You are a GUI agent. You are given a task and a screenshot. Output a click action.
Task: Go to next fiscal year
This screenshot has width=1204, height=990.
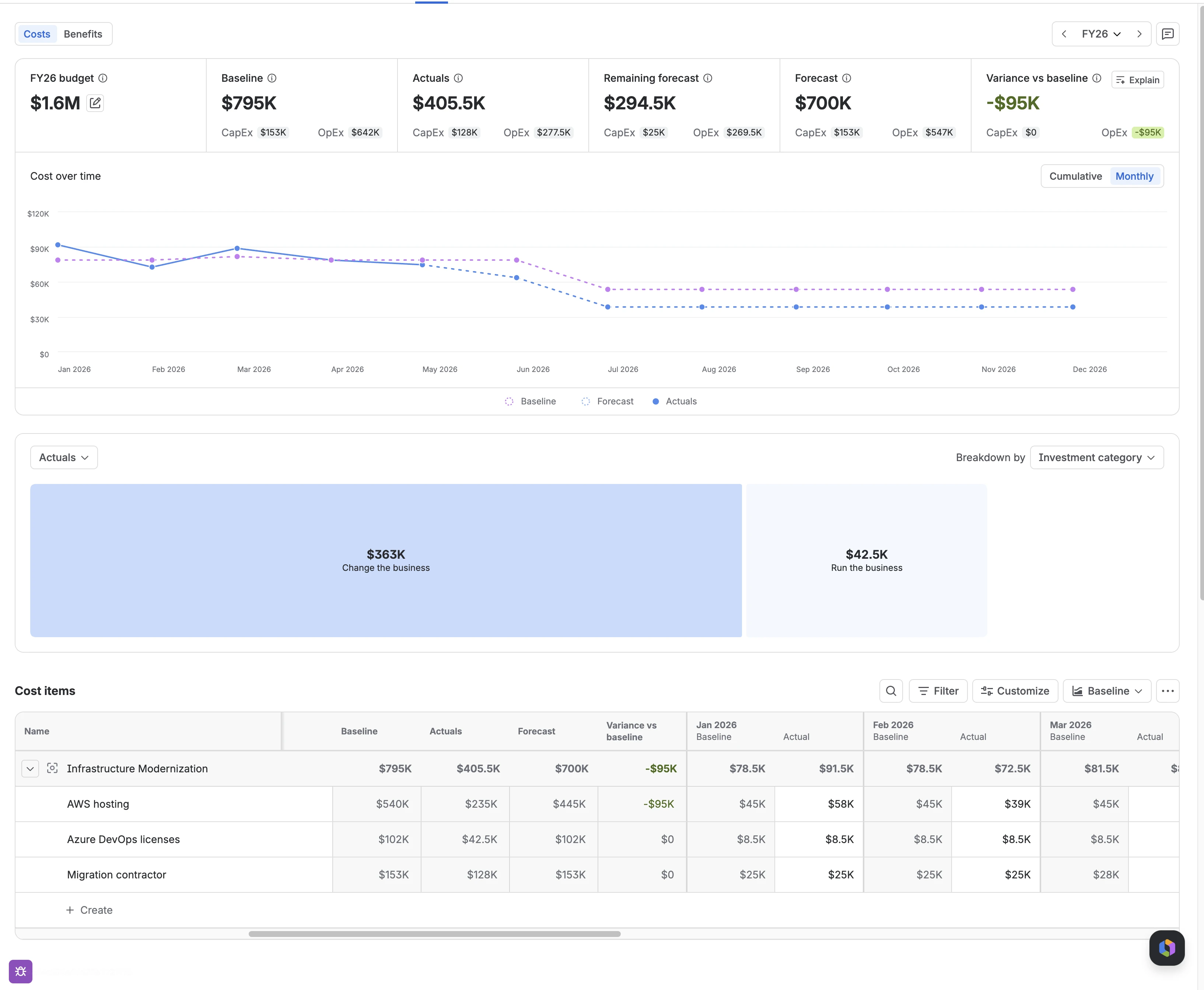pyautogui.click(x=1139, y=34)
